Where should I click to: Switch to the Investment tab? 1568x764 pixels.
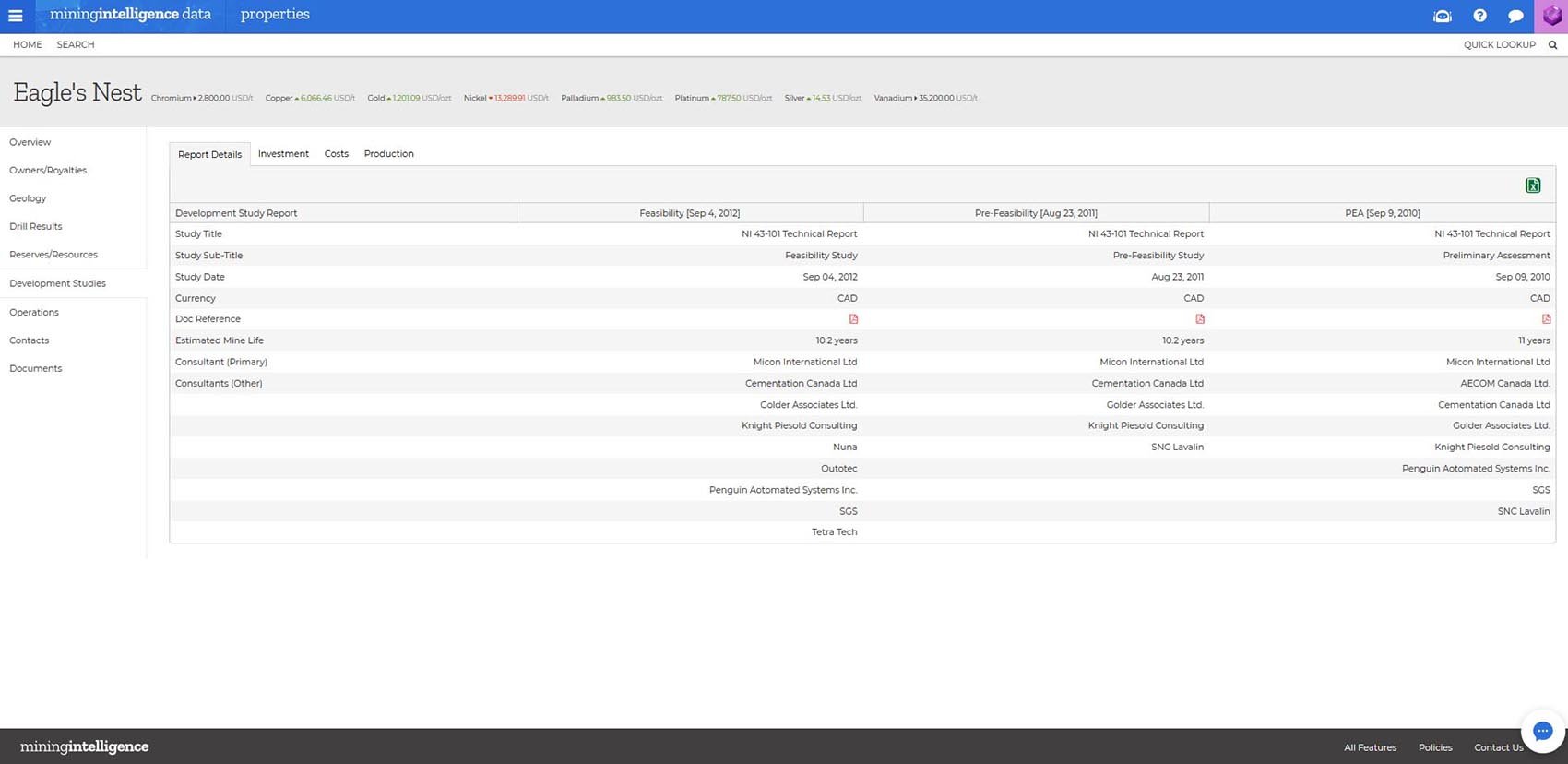pyautogui.click(x=283, y=154)
